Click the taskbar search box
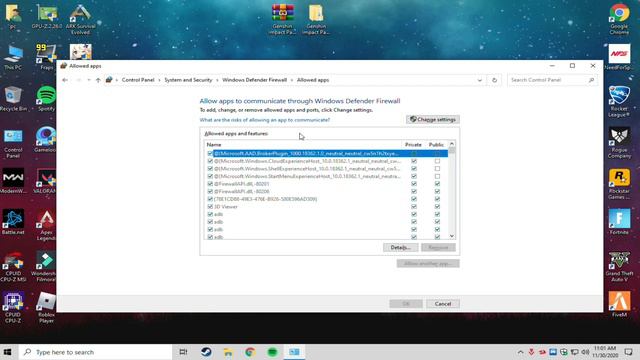Image resolution: width=640 pixels, height=360 pixels. [96, 352]
